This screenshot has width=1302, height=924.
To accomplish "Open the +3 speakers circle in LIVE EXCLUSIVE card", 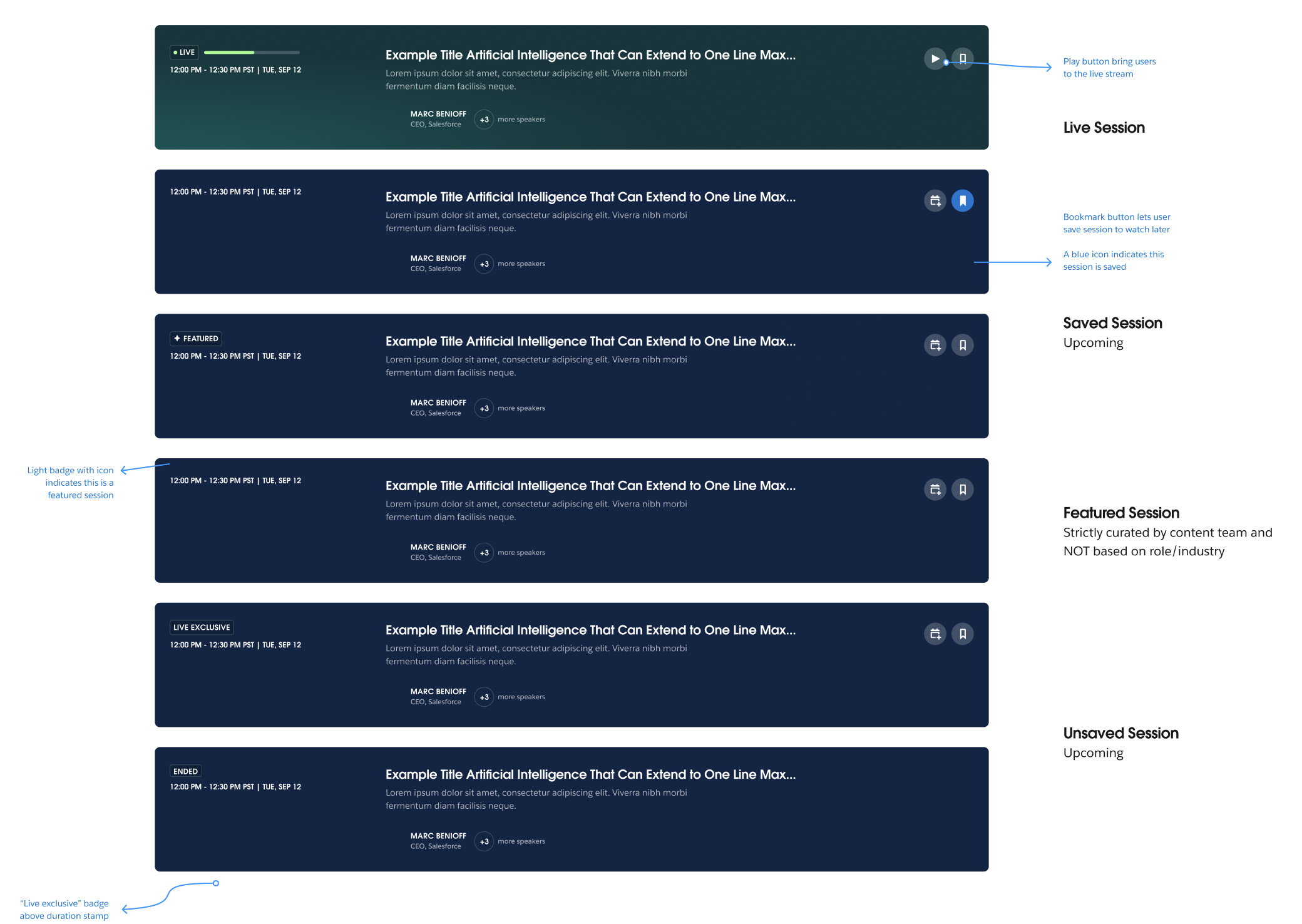I will coord(484,697).
